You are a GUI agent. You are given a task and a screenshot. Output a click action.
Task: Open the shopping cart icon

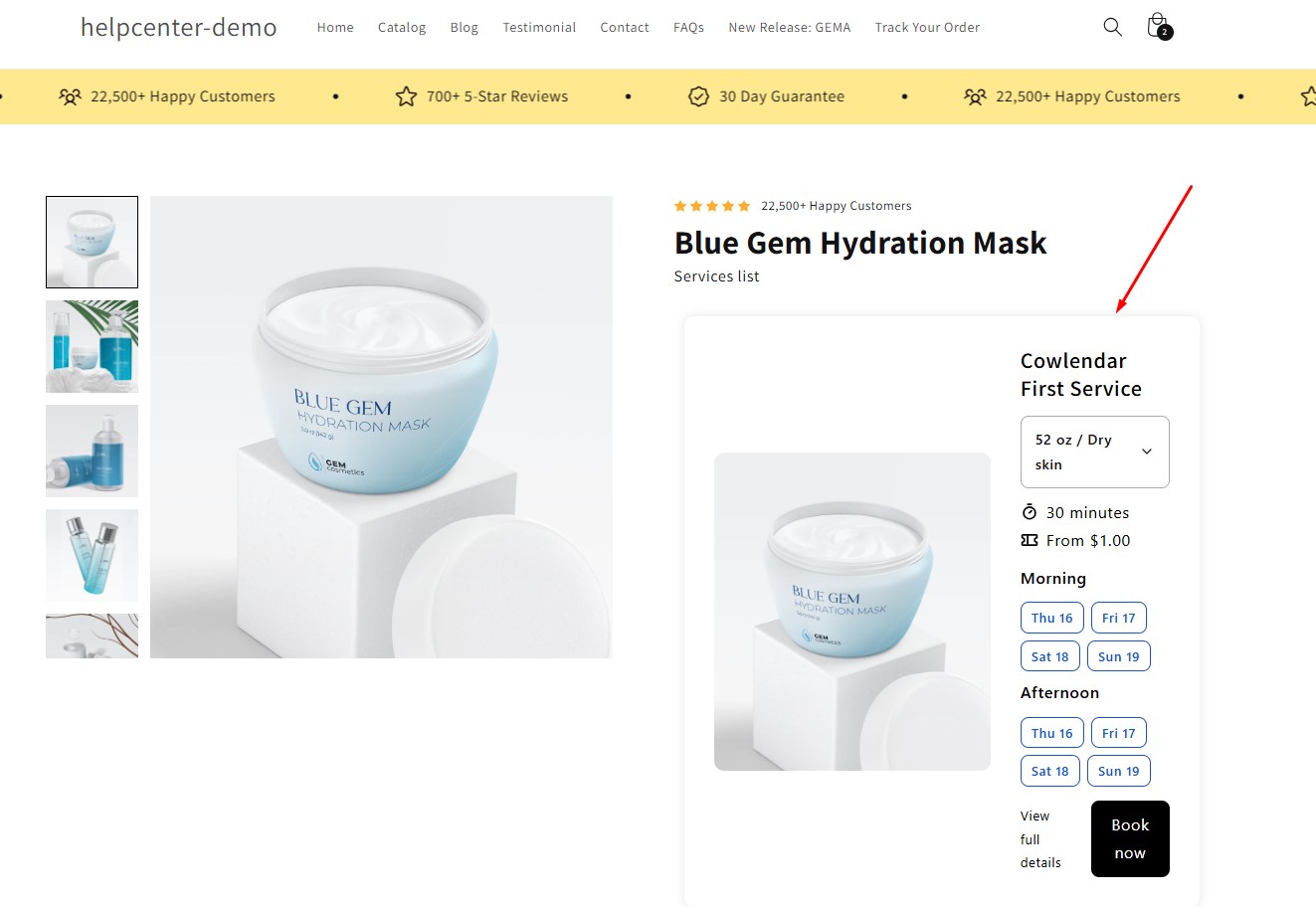click(x=1157, y=26)
